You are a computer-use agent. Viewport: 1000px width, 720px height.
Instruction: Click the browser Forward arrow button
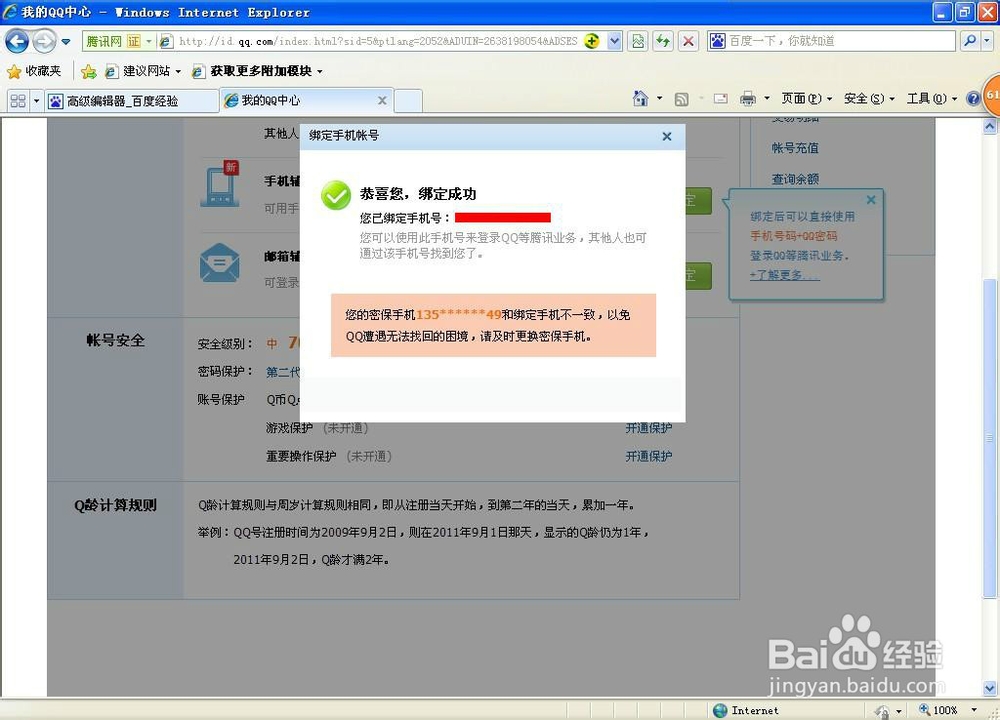[44, 41]
